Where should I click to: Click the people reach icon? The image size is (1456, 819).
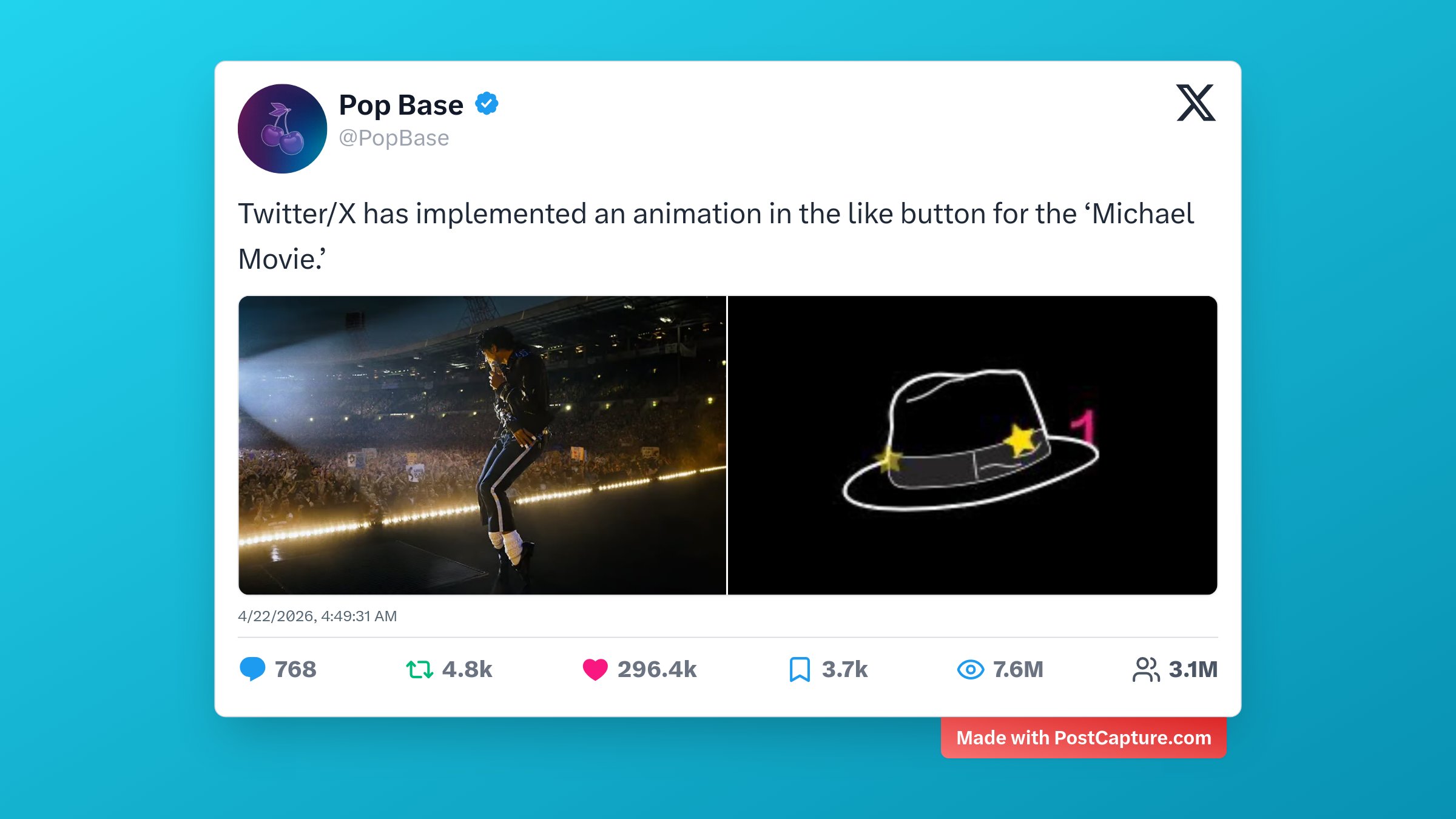1146,669
